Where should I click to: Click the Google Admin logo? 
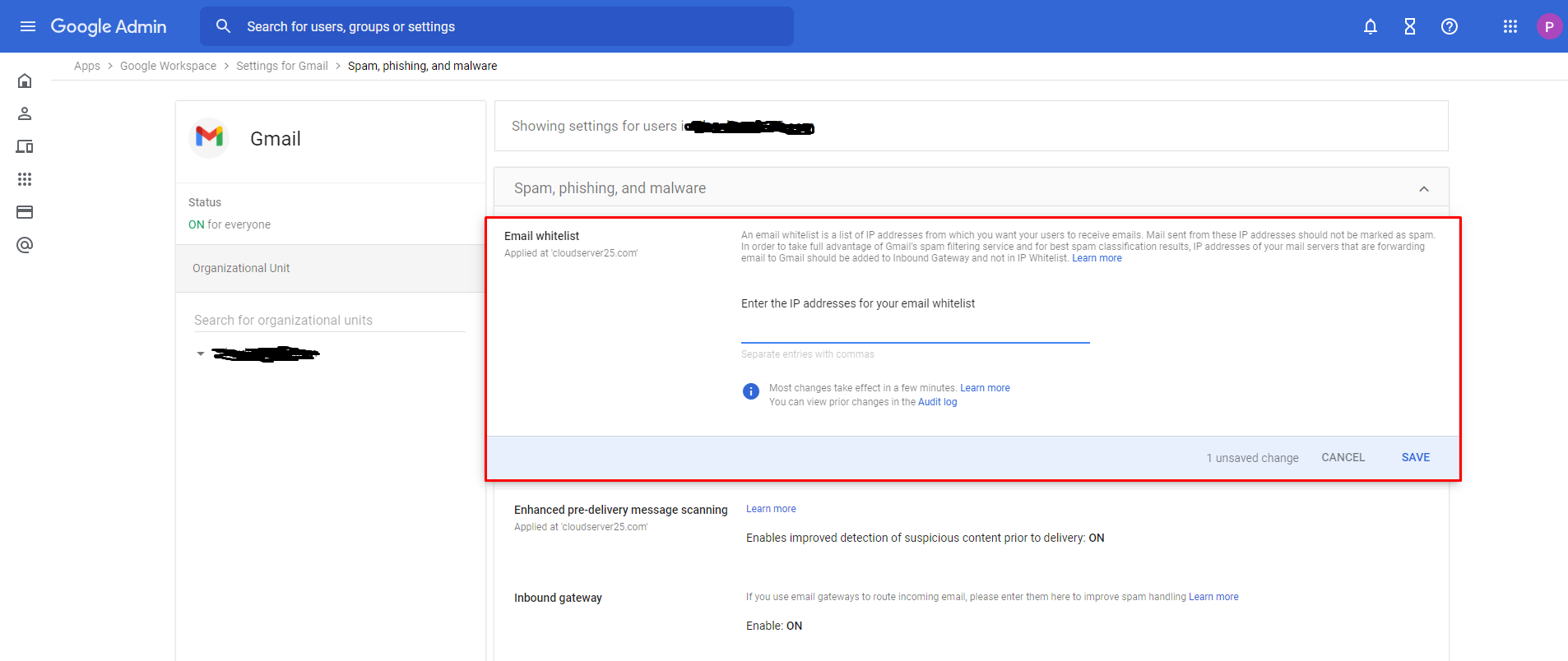click(x=109, y=26)
